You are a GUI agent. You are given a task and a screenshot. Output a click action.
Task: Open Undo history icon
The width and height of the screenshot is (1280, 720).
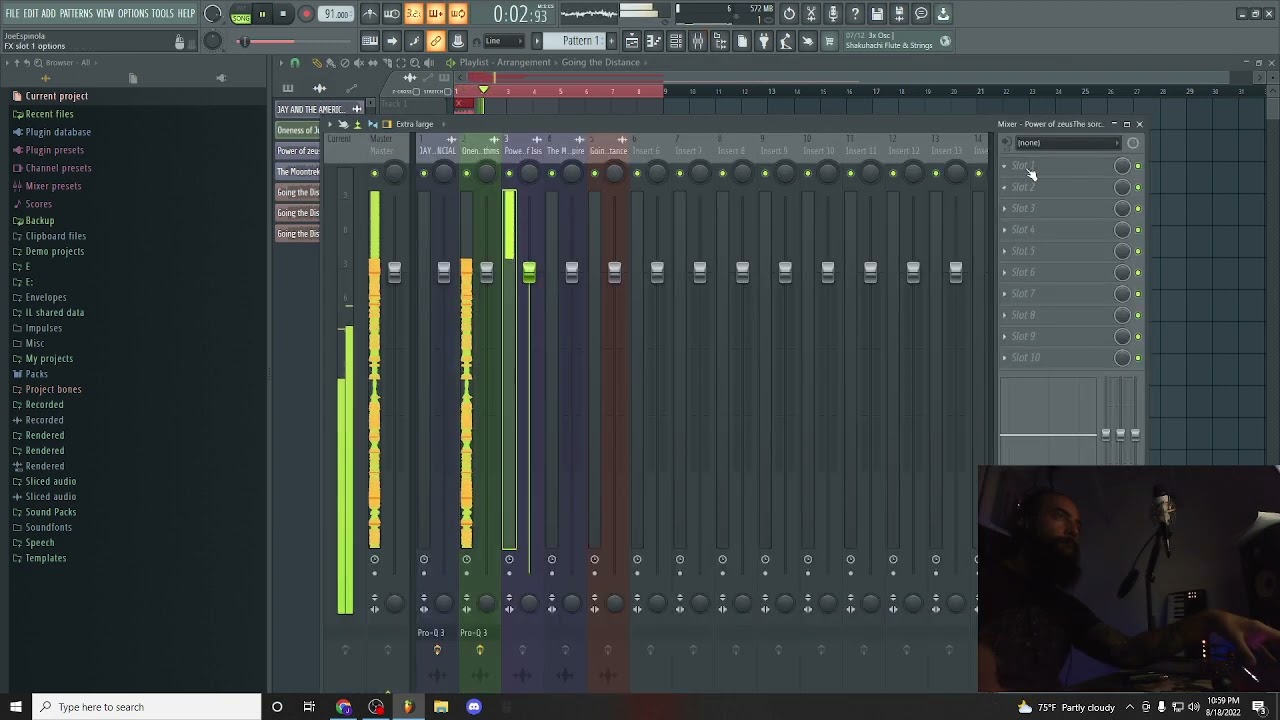click(x=789, y=14)
